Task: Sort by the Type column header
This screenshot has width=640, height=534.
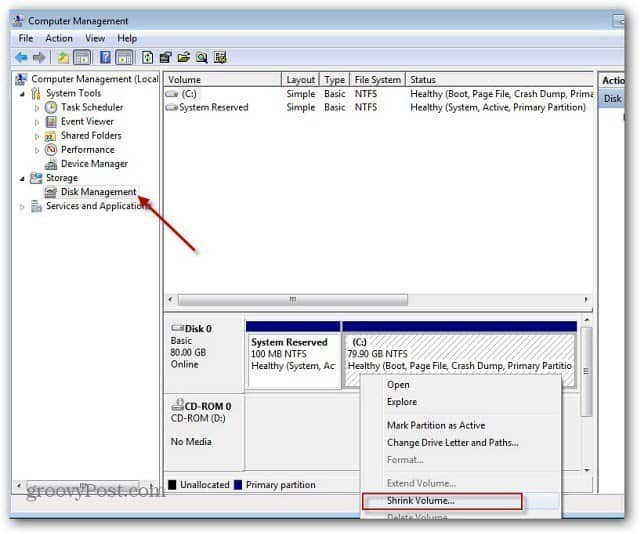Action: click(335, 80)
